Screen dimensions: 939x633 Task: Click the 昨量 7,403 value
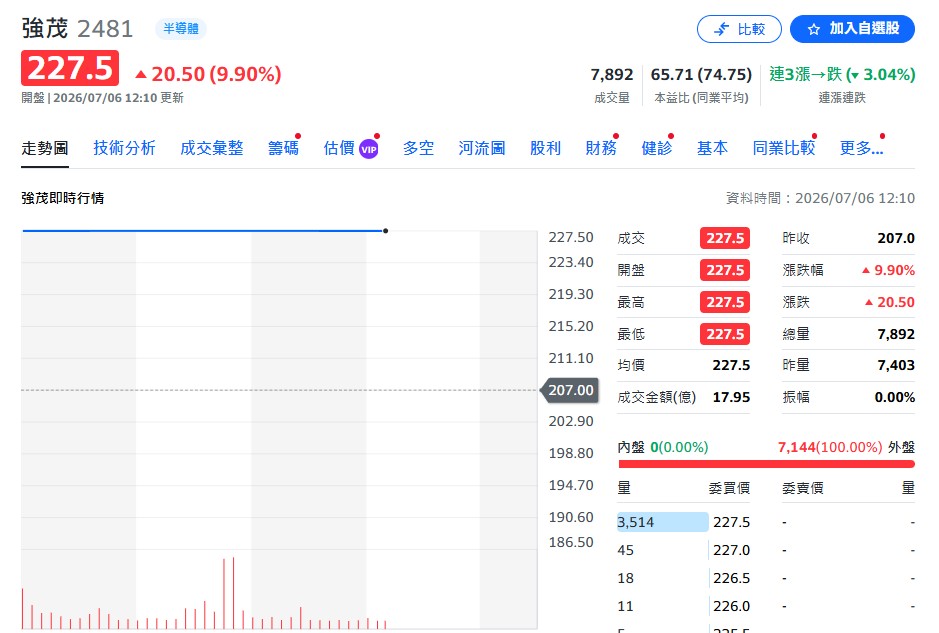pos(896,365)
